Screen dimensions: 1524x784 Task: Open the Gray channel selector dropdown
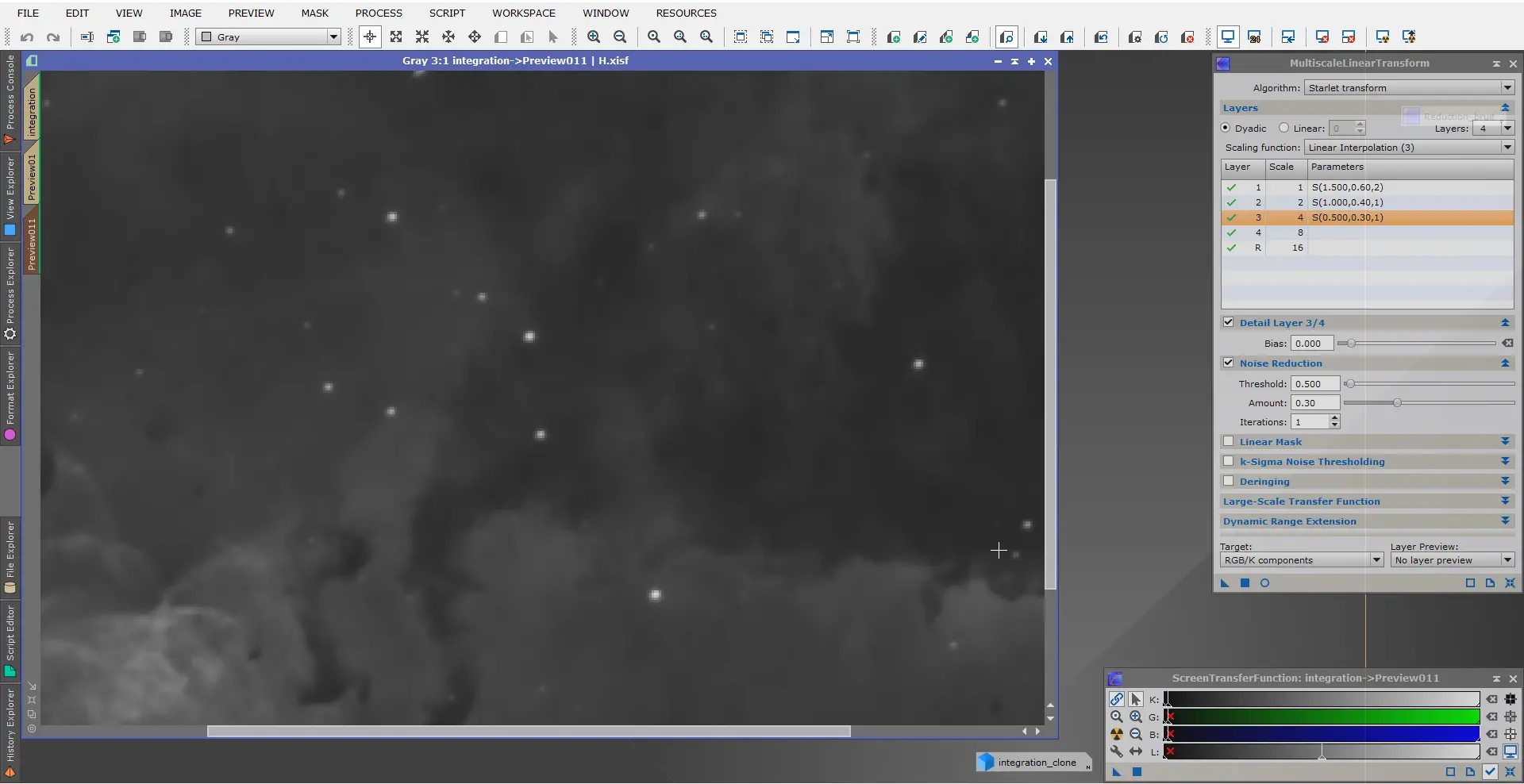[x=268, y=37]
